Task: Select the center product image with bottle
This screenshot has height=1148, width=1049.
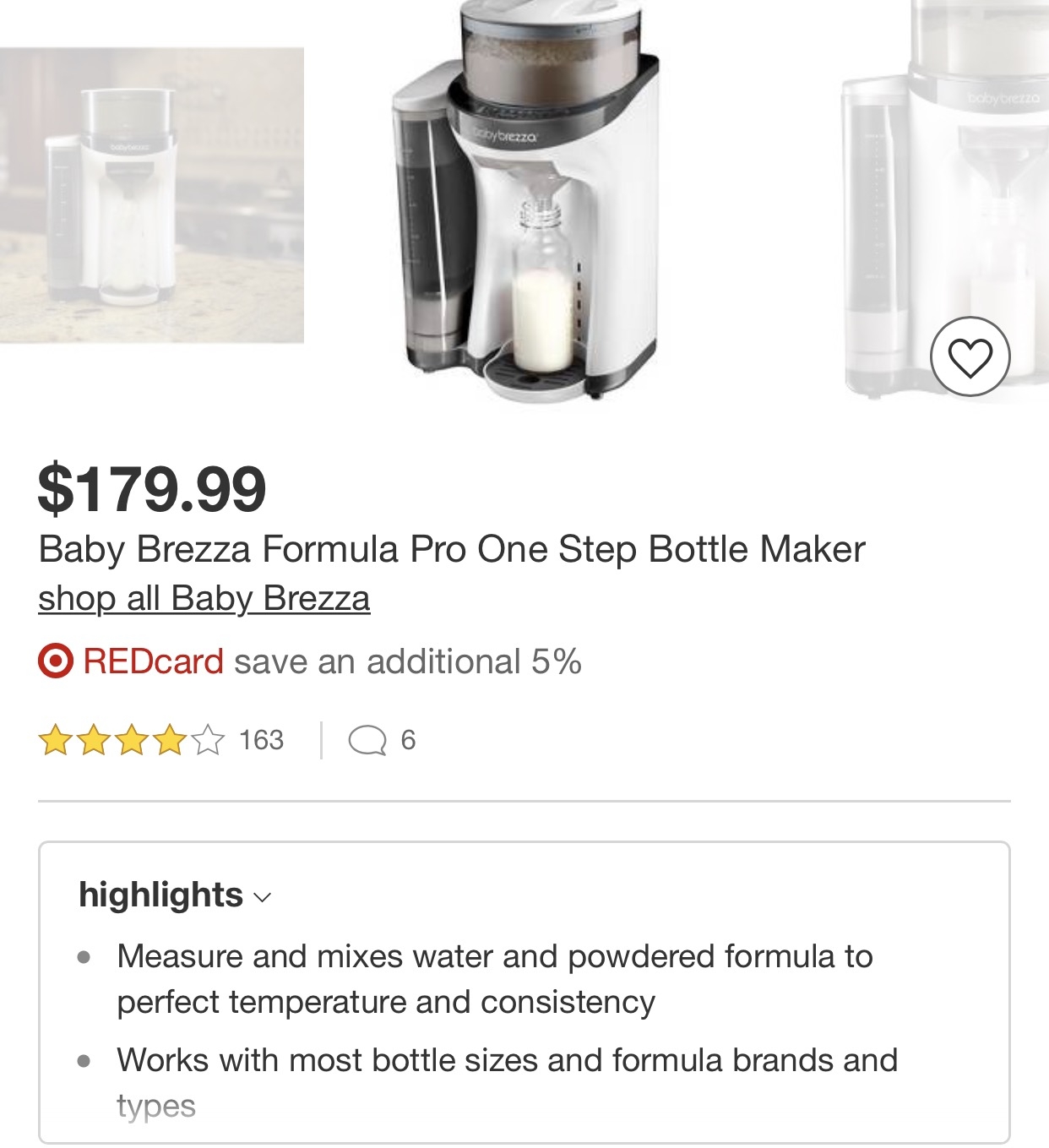Action: pyautogui.click(x=525, y=203)
